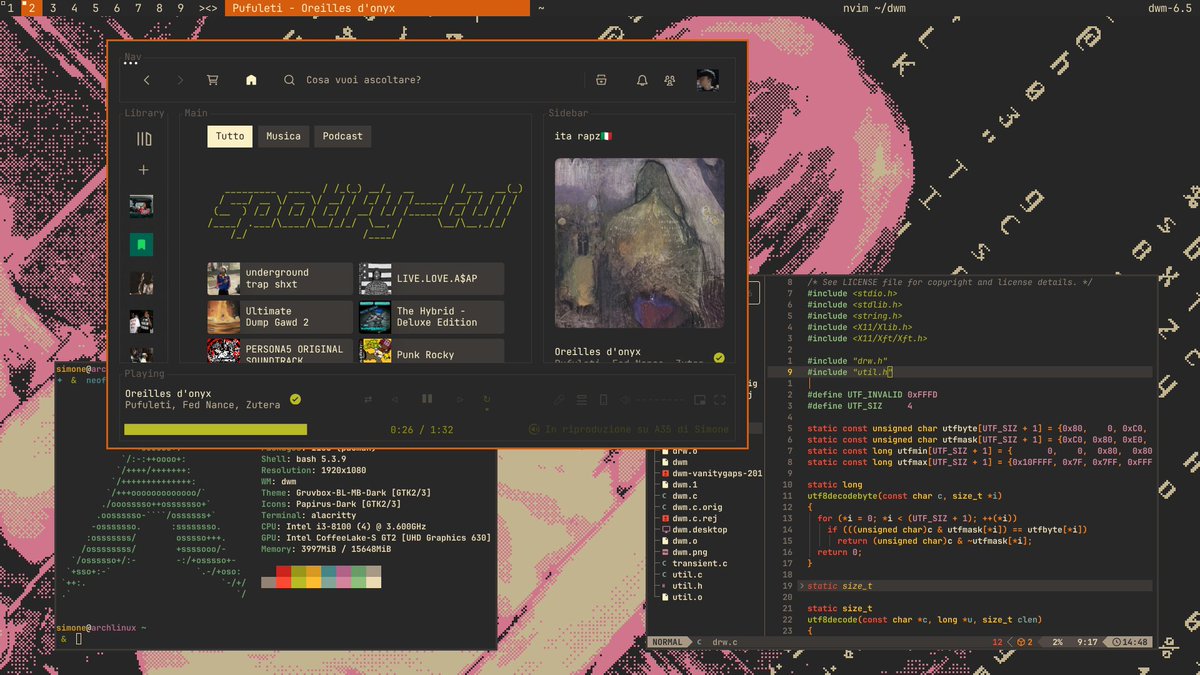Select the Podcast filter tab
The width and height of the screenshot is (1200, 675).
(343, 136)
